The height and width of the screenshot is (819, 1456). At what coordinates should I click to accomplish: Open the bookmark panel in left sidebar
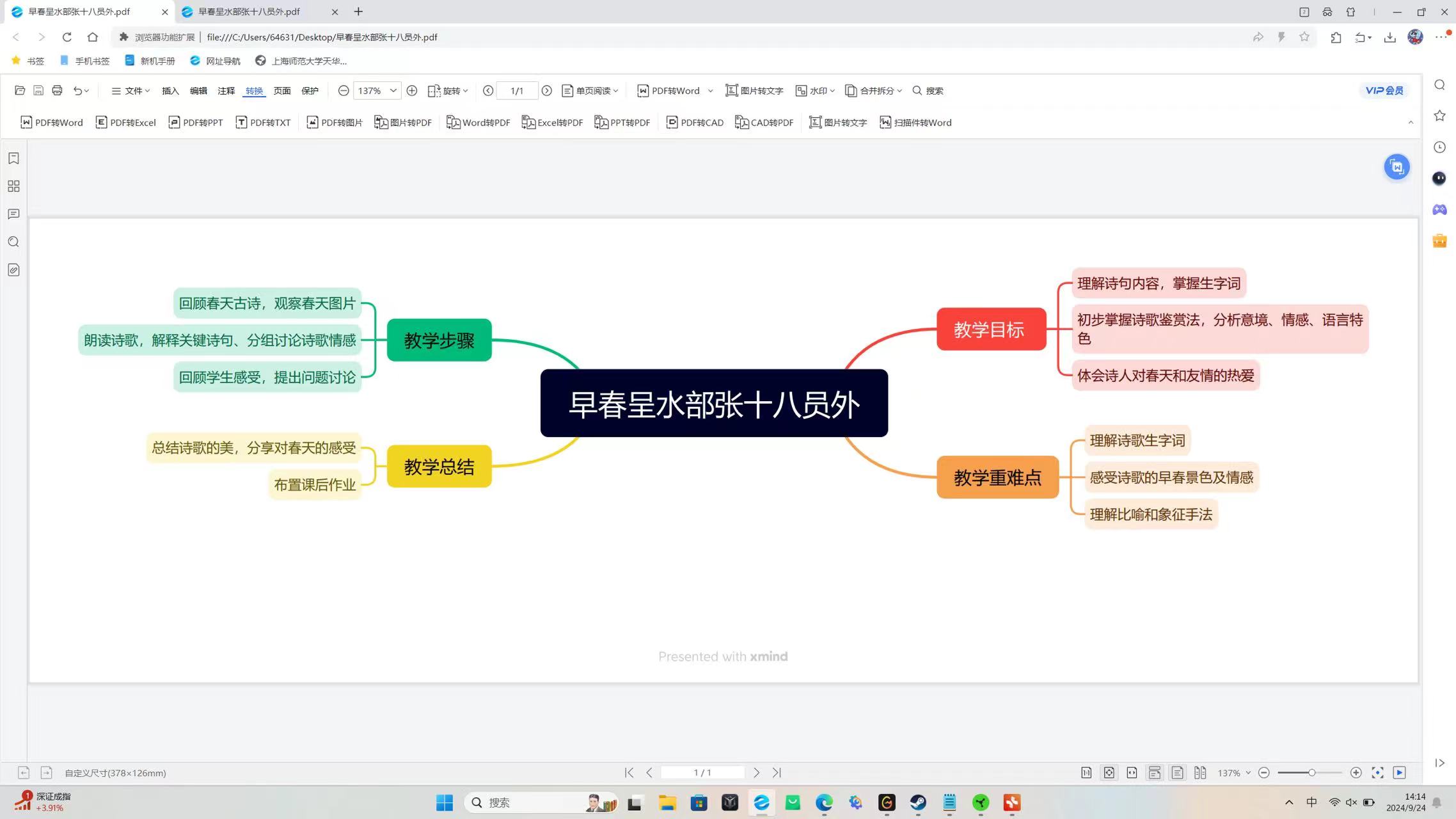[13, 158]
